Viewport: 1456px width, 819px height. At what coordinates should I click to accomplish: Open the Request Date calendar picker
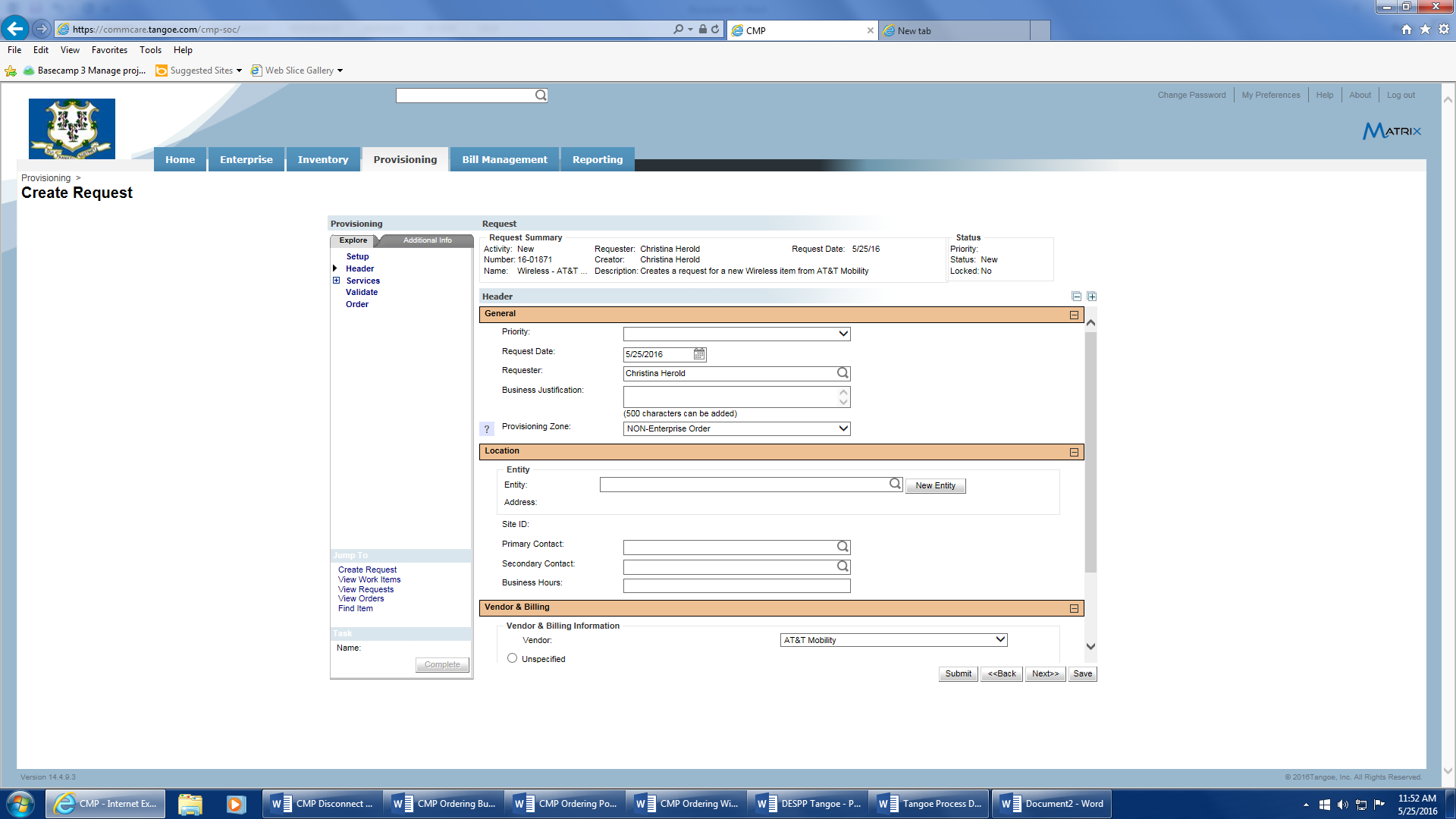point(699,354)
